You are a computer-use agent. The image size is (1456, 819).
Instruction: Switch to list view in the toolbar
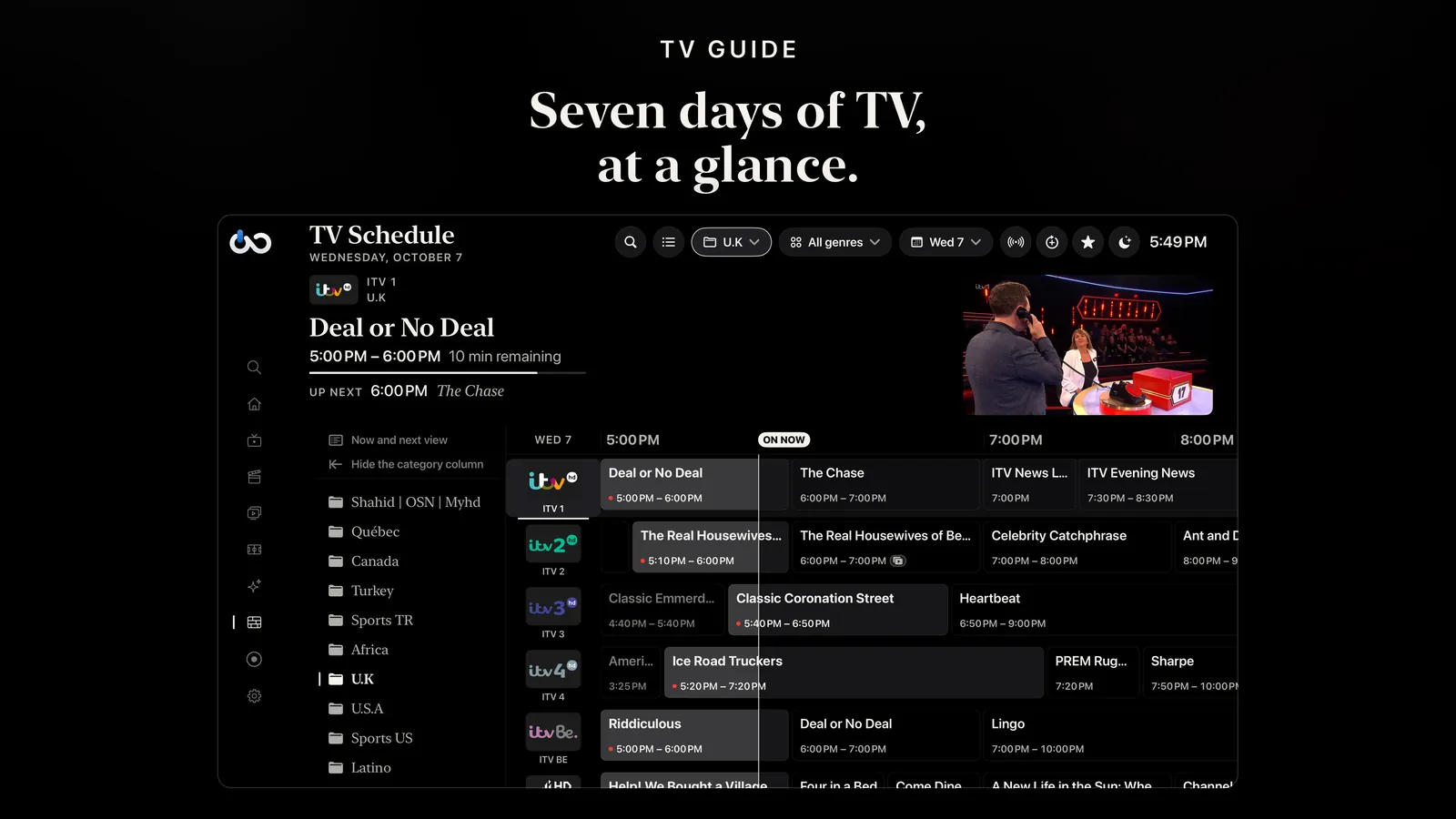669,242
